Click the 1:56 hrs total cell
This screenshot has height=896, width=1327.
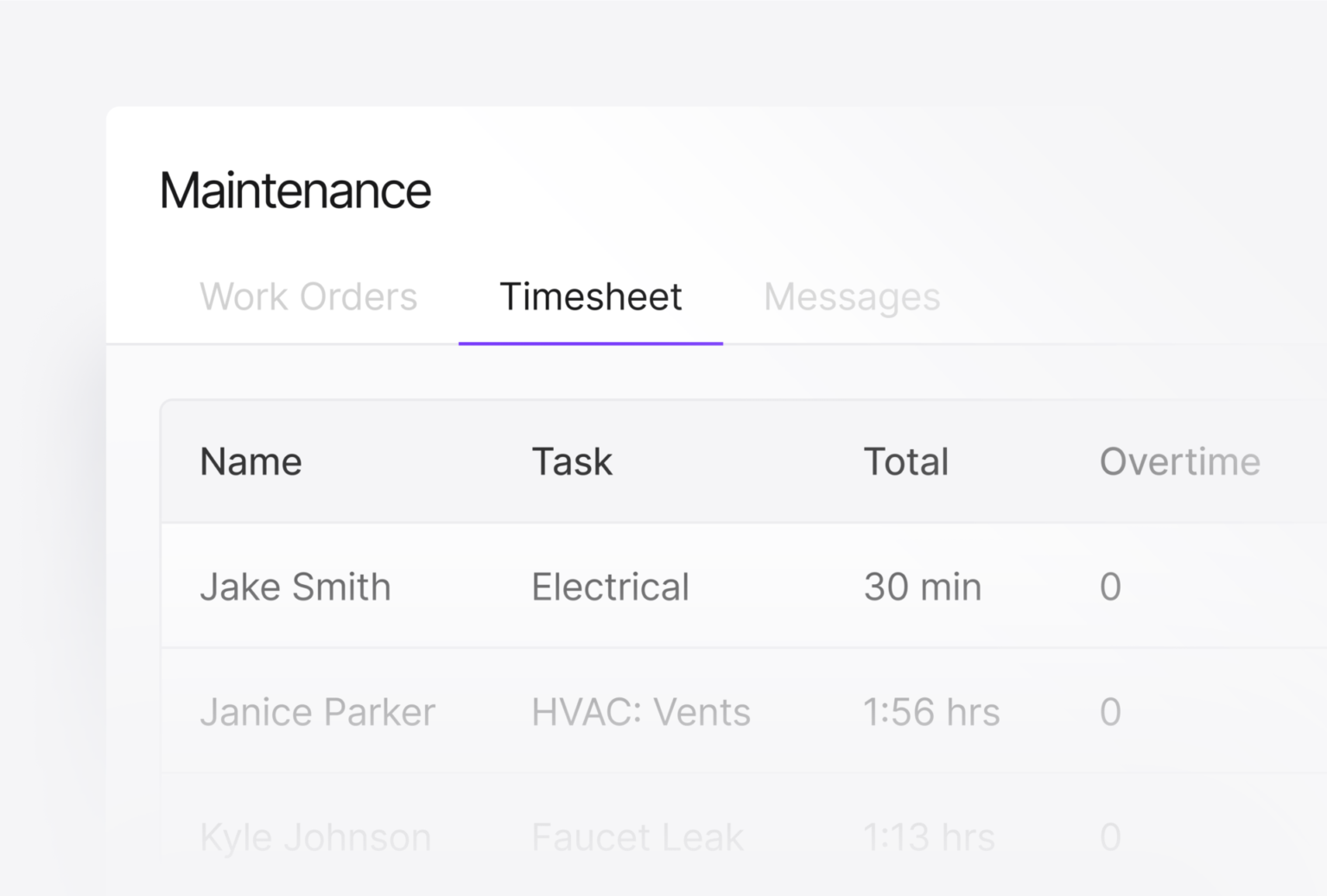(x=931, y=712)
